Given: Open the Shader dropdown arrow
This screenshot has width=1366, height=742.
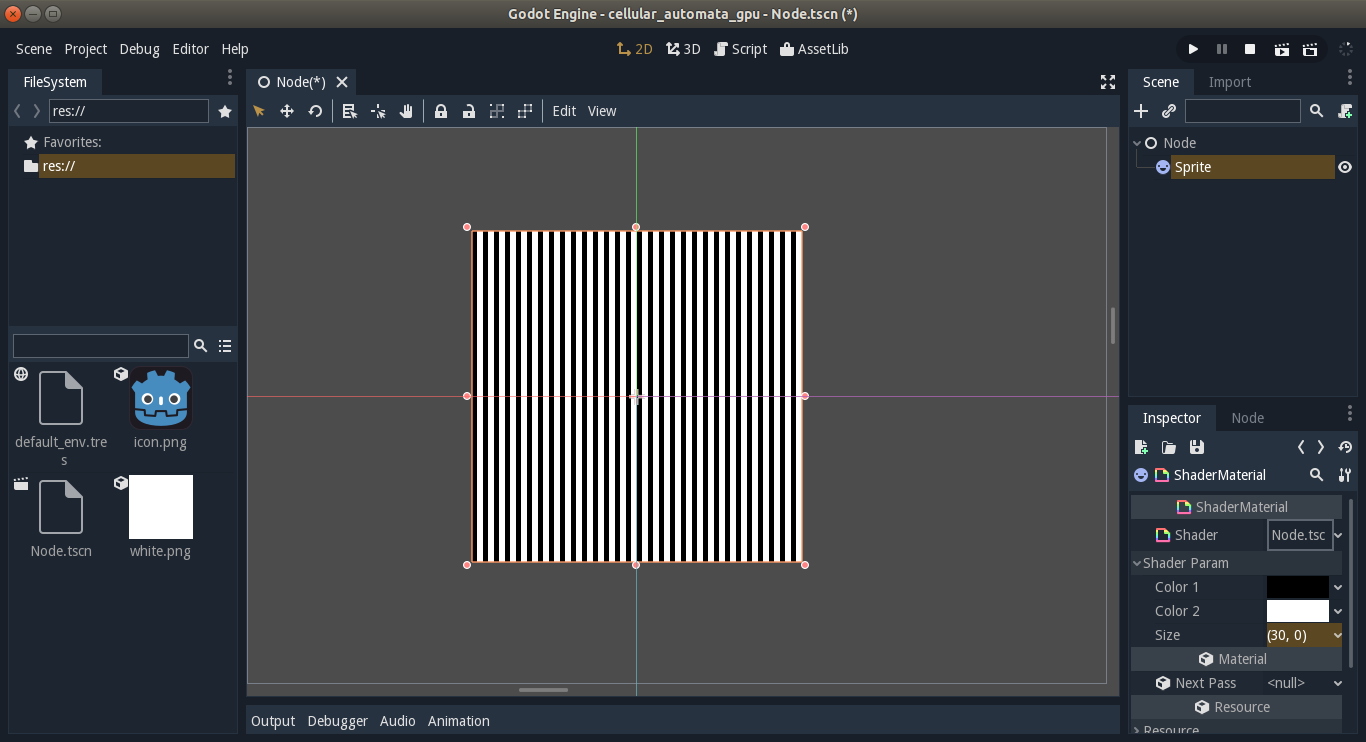Looking at the screenshot, I should (1338, 535).
